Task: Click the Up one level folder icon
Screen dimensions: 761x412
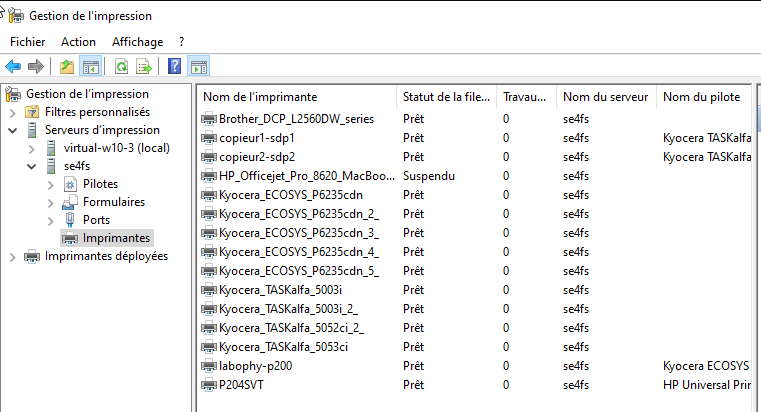Action: (67, 66)
